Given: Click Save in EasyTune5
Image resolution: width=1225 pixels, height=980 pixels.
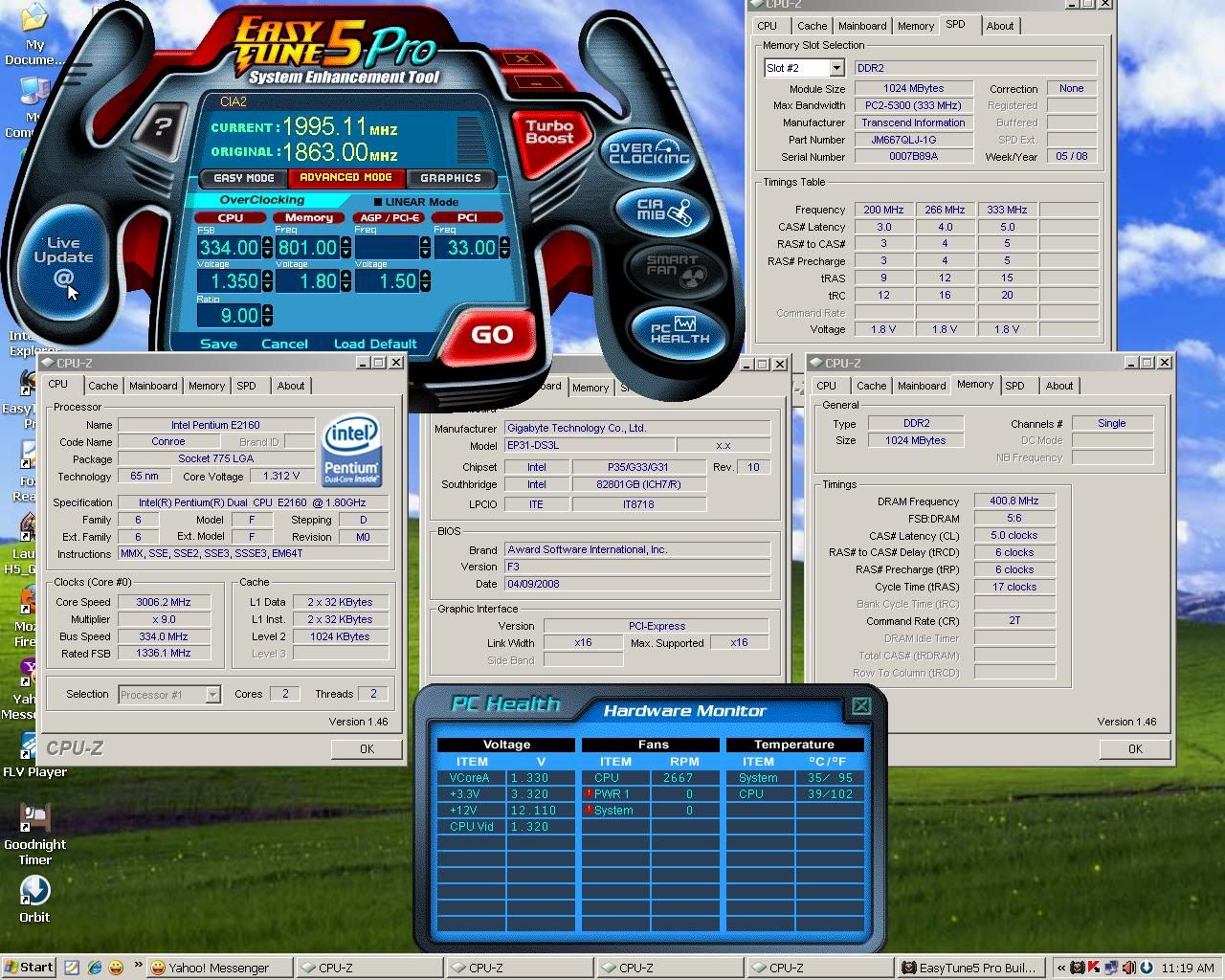Looking at the screenshot, I should pos(218,344).
